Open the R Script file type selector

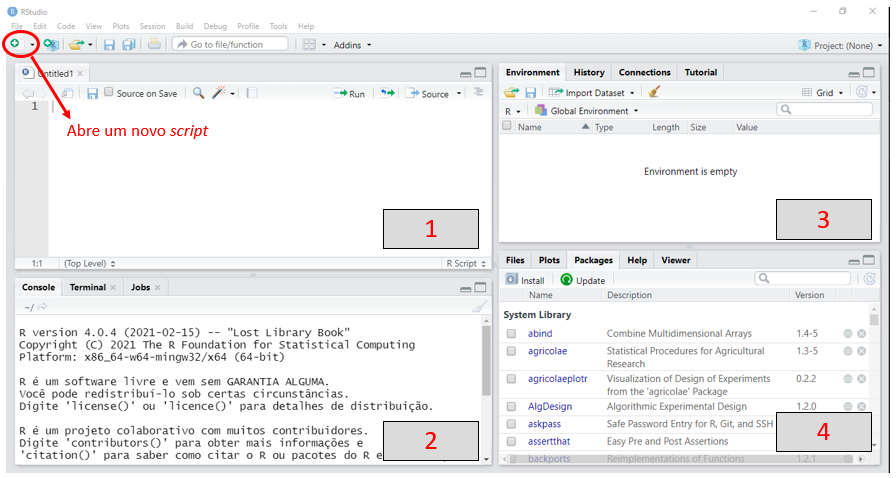466,264
